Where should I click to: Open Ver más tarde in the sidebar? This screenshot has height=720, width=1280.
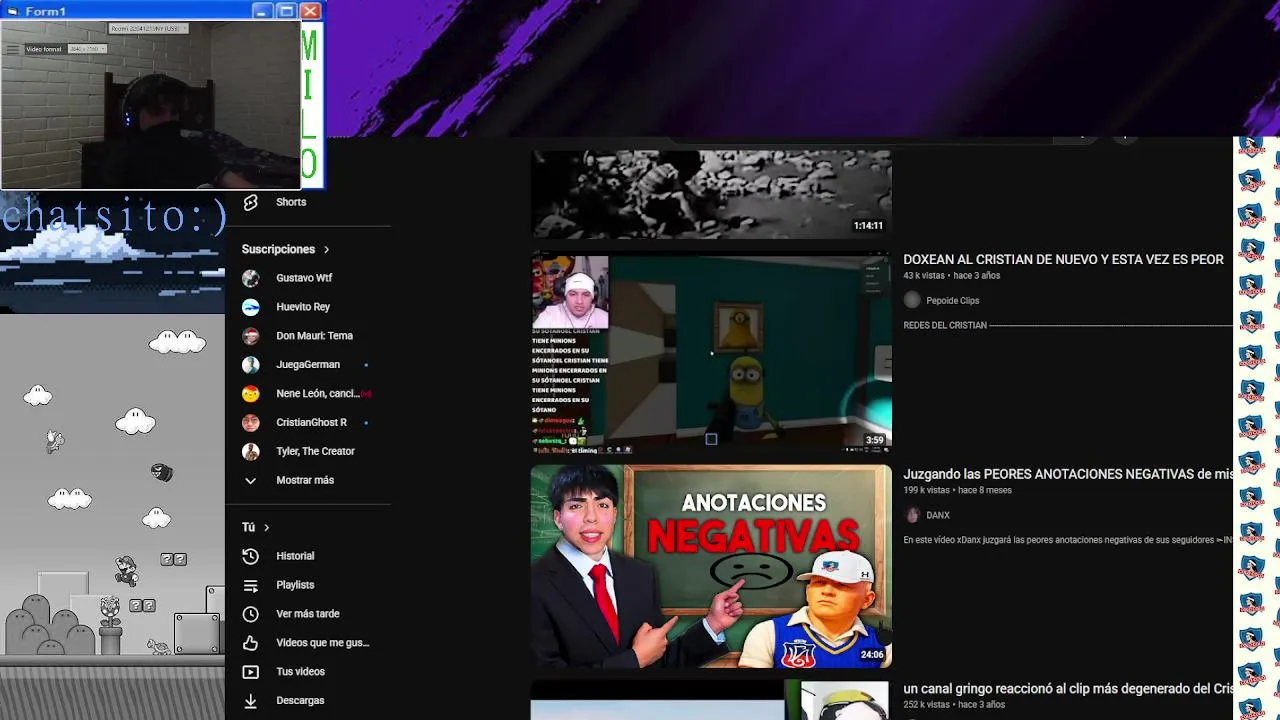point(308,614)
